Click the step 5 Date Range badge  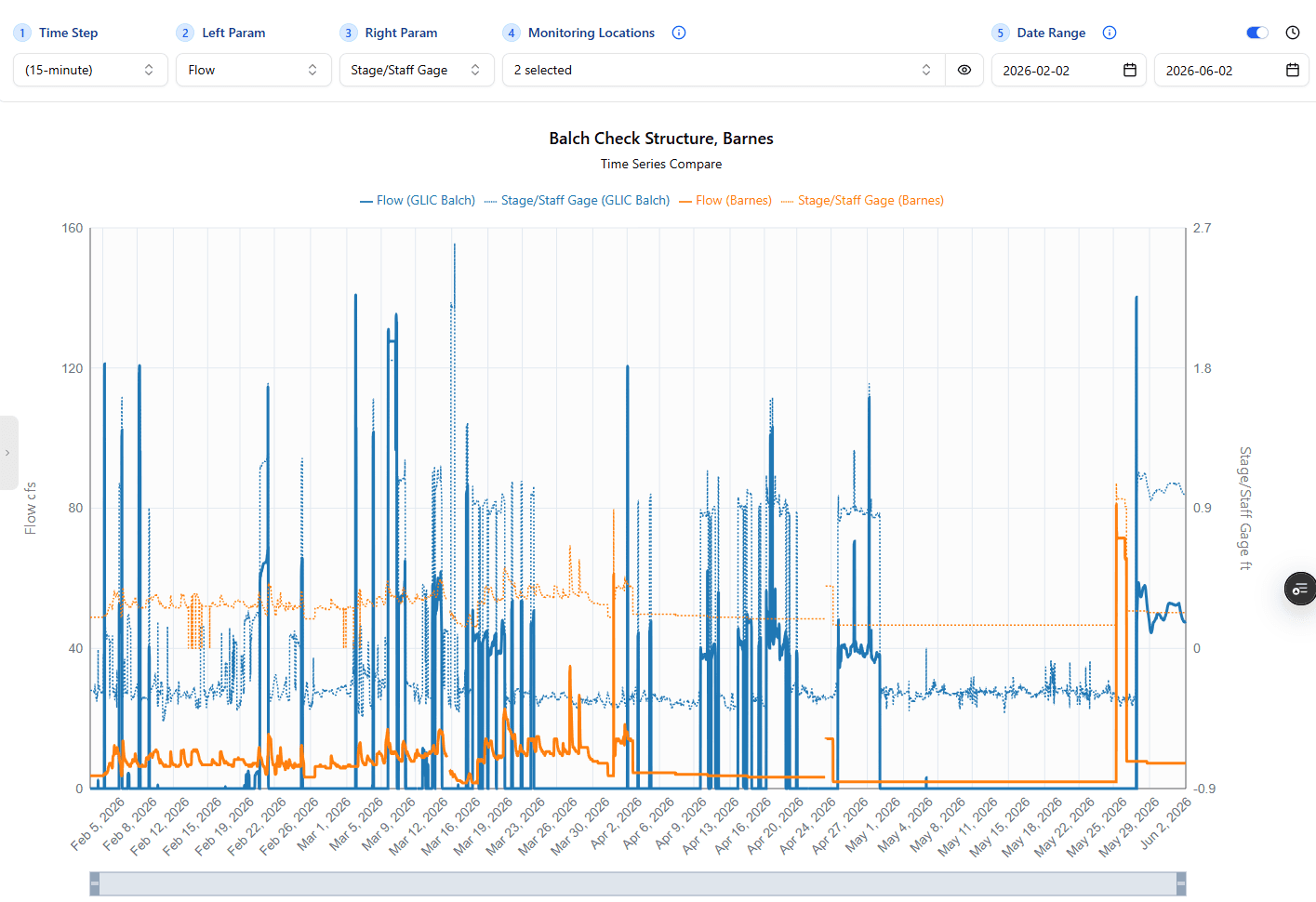click(1001, 33)
